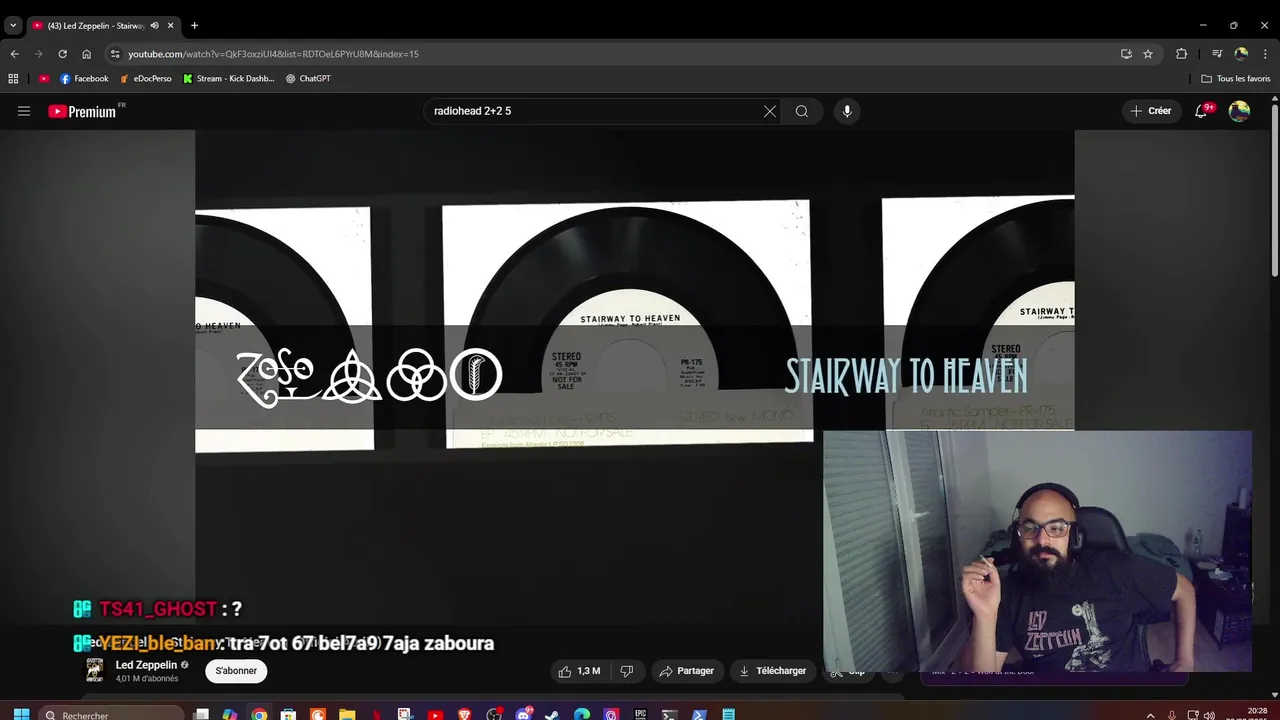Open Chrome three-dot menu

click(x=1265, y=54)
